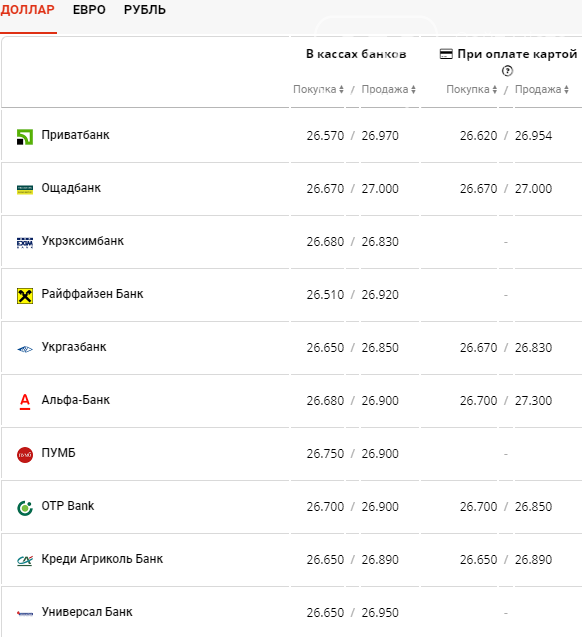Switch to the ЕВРО tab
This screenshot has width=582, height=639.
[89, 10]
